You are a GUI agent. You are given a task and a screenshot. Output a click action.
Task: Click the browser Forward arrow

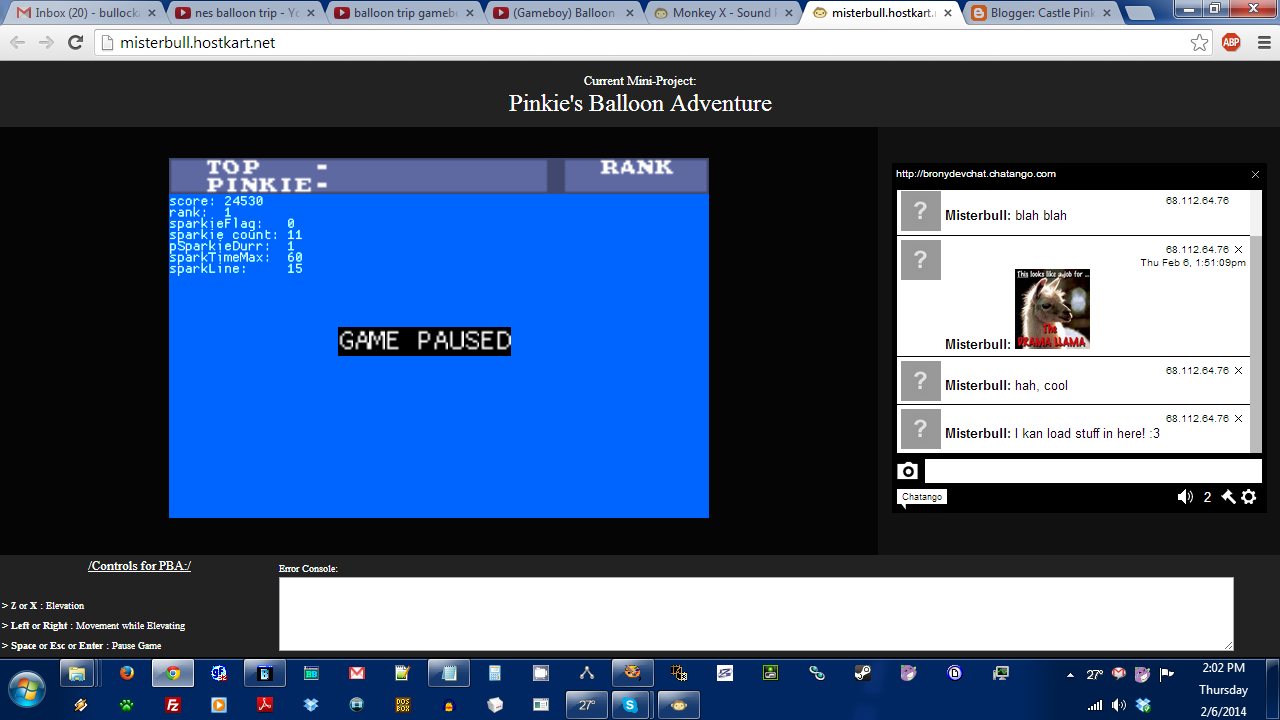pyautogui.click(x=46, y=43)
